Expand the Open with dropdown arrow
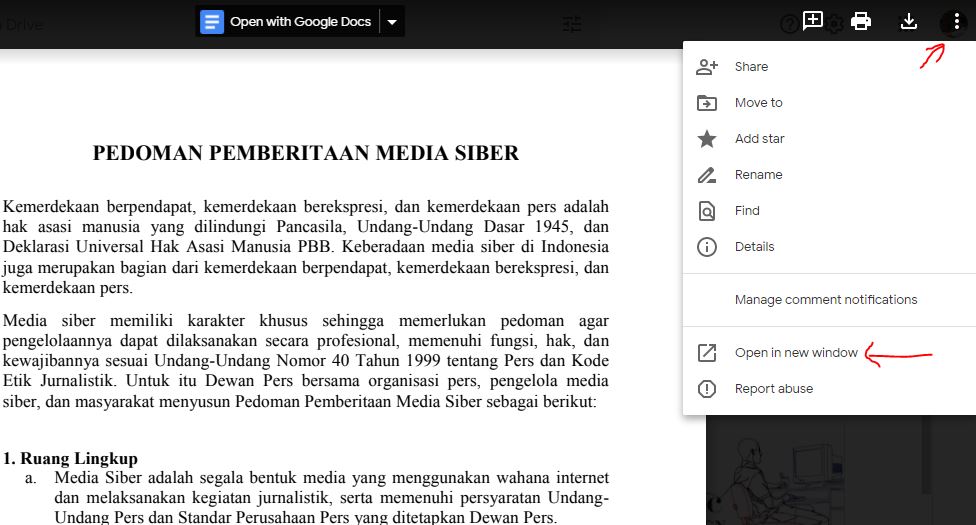The width and height of the screenshot is (976, 525). tap(392, 22)
